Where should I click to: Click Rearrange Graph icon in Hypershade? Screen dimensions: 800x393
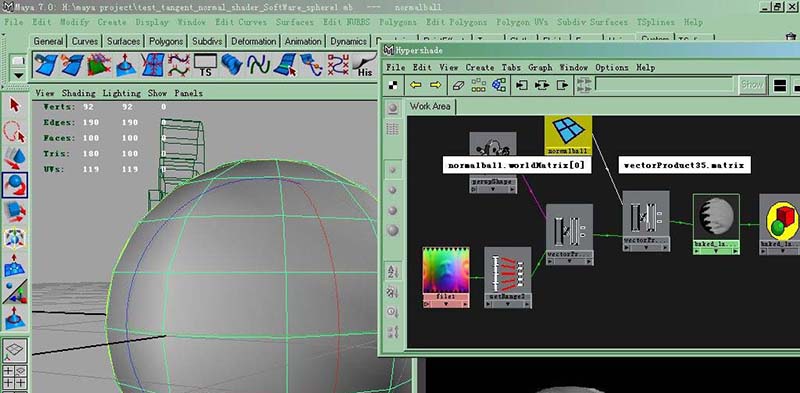click(x=478, y=85)
